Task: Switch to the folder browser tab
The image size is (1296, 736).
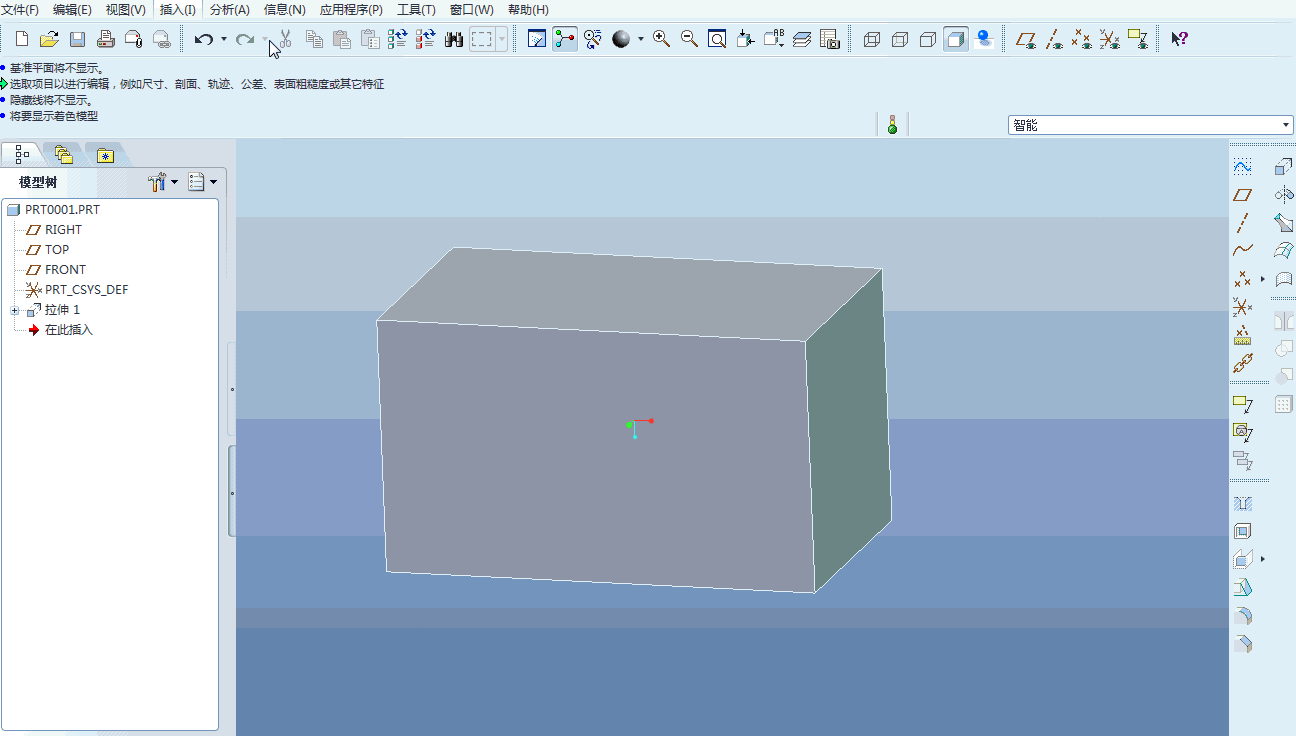Action: pos(64,155)
